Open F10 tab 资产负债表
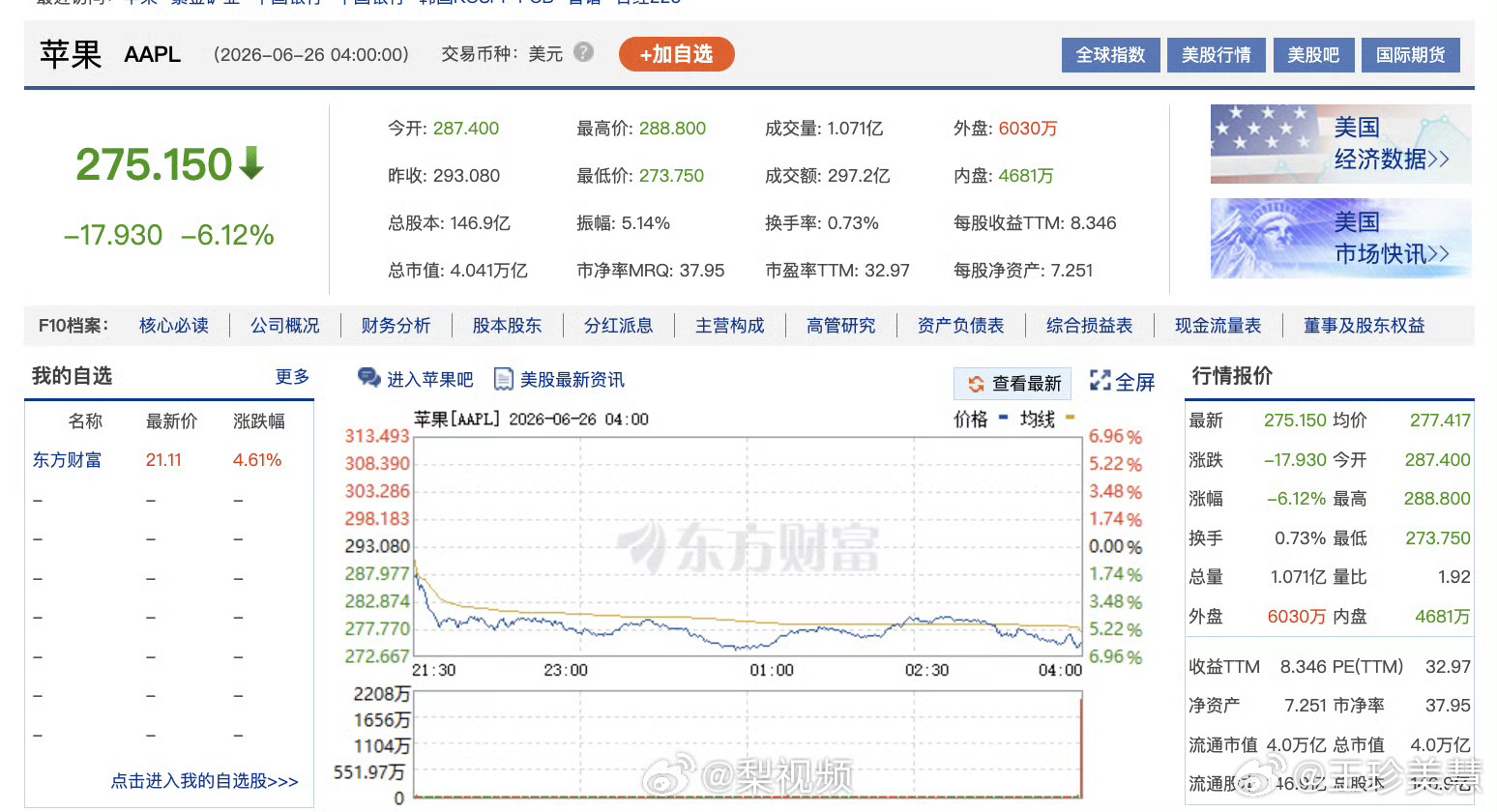The width and height of the screenshot is (1497, 812). click(961, 326)
